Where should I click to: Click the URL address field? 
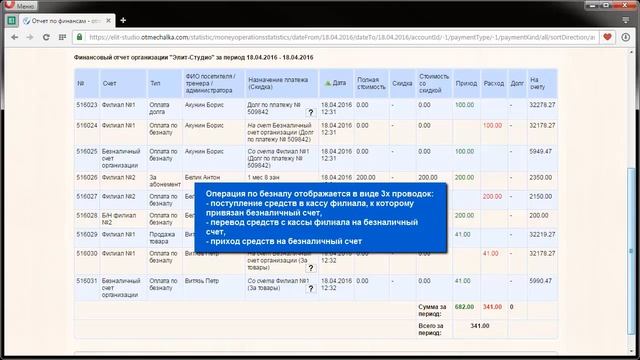point(341,37)
